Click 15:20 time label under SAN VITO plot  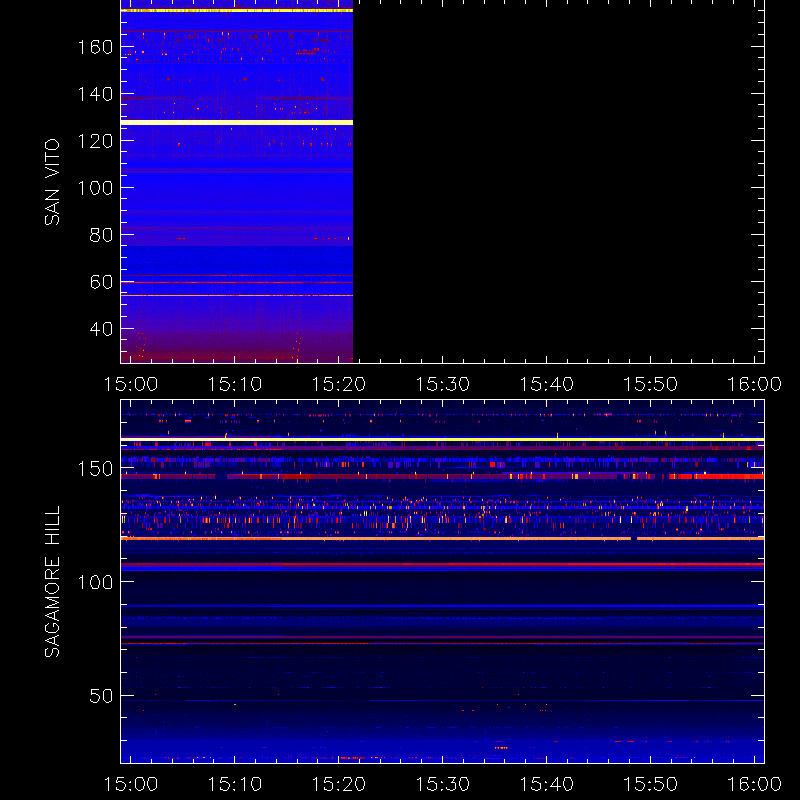click(339, 384)
